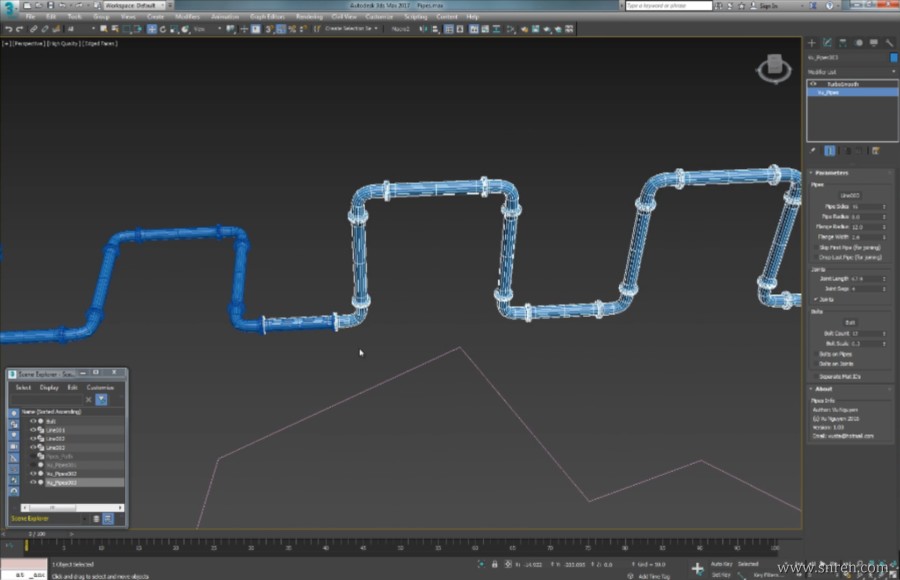Toggle the 3D Snaps button
This screenshot has height=580, width=900.
click(269, 29)
